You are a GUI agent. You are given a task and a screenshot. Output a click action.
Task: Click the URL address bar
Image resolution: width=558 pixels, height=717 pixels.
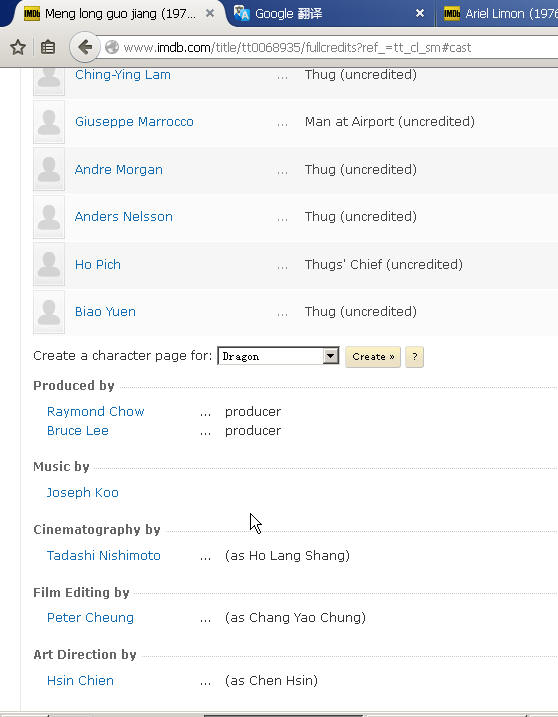coord(329,48)
